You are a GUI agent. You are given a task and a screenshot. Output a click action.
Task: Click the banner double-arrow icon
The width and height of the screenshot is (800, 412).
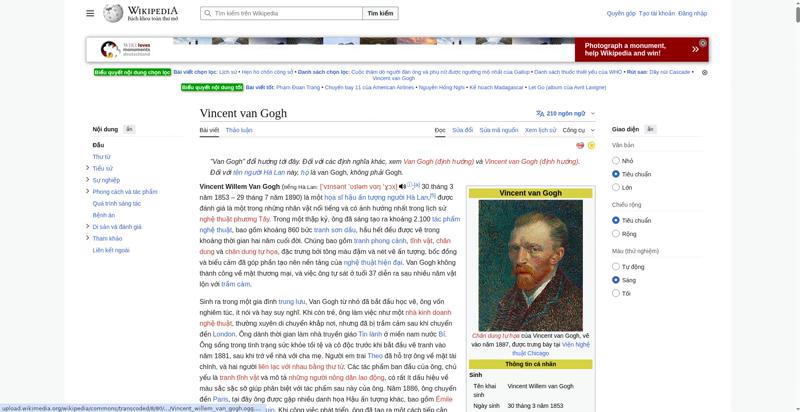pos(695,49)
